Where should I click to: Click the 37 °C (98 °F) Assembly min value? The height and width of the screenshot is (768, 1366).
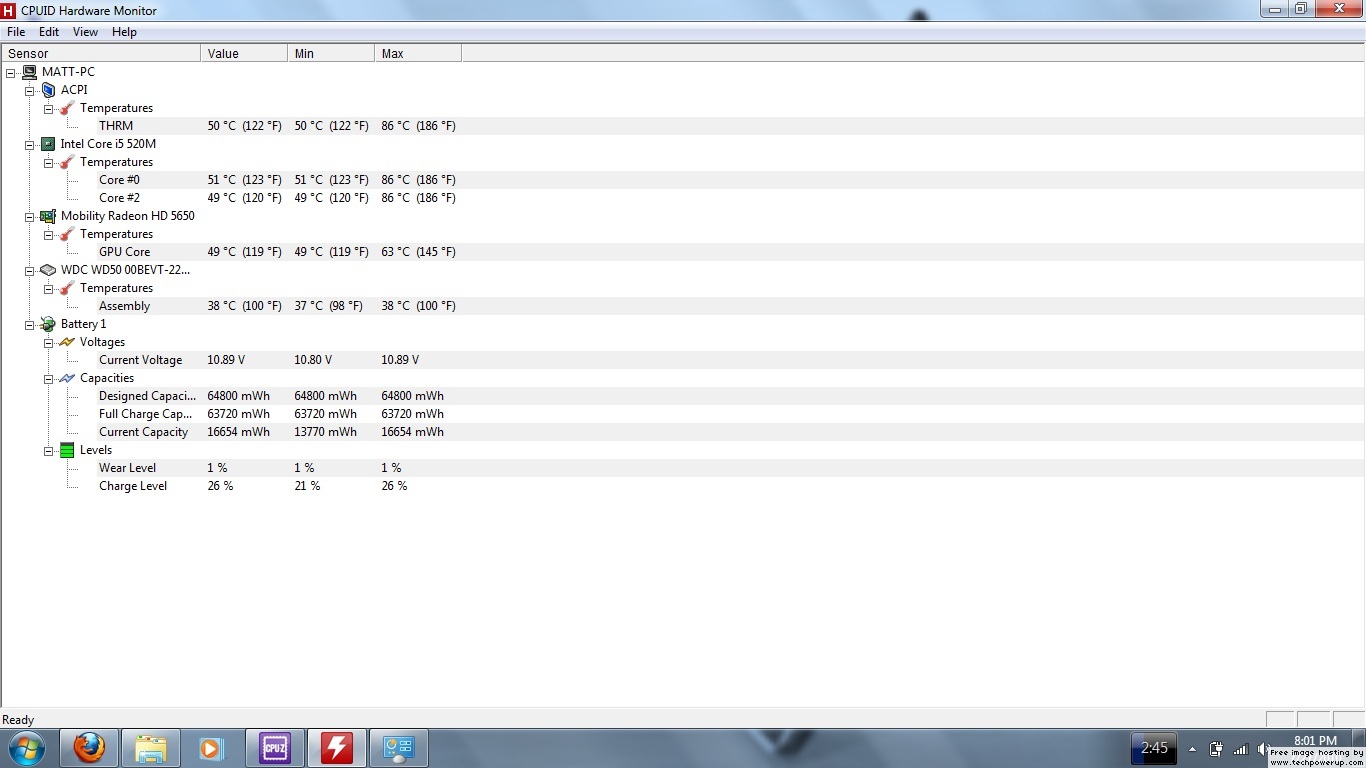pyautogui.click(x=328, y=306)
